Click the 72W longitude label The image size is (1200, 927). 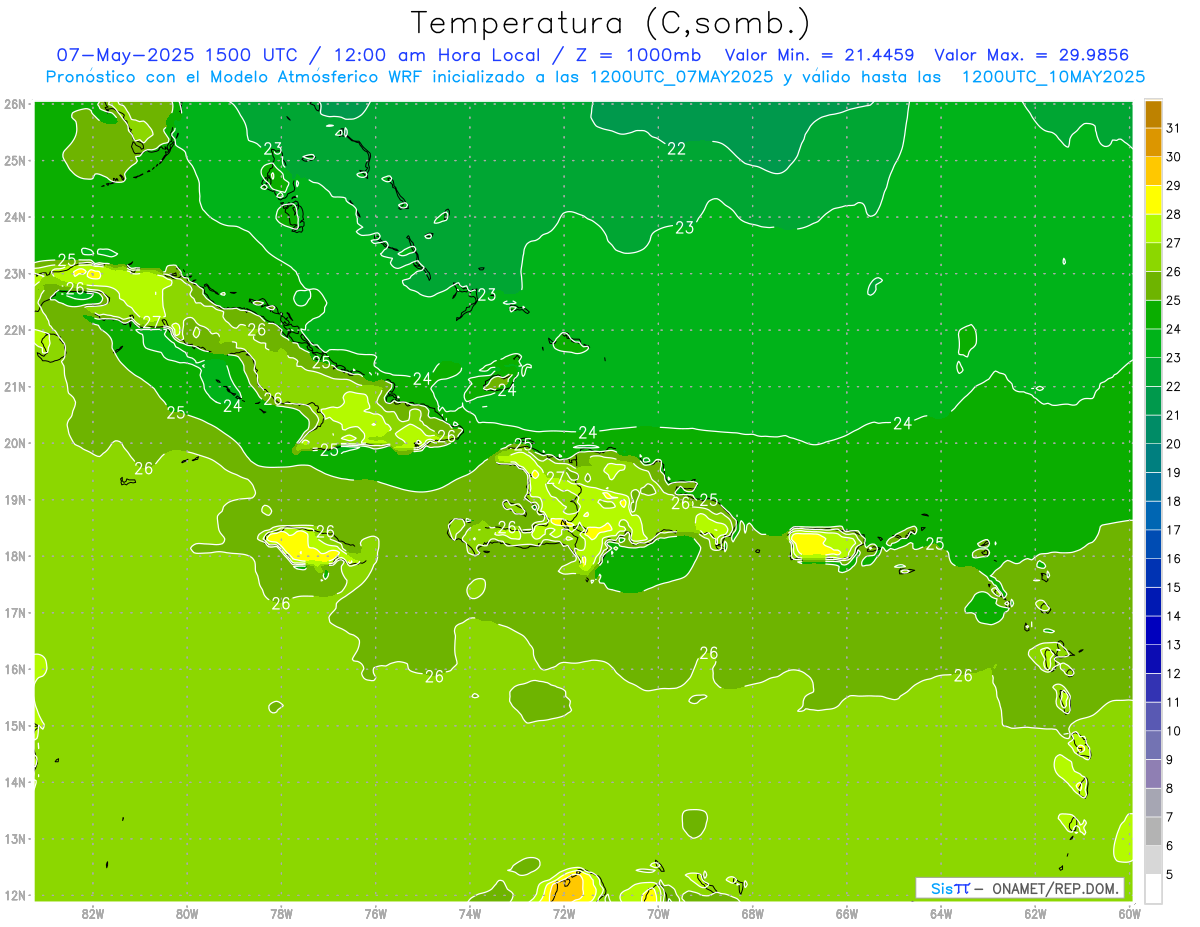pos(564,913)
